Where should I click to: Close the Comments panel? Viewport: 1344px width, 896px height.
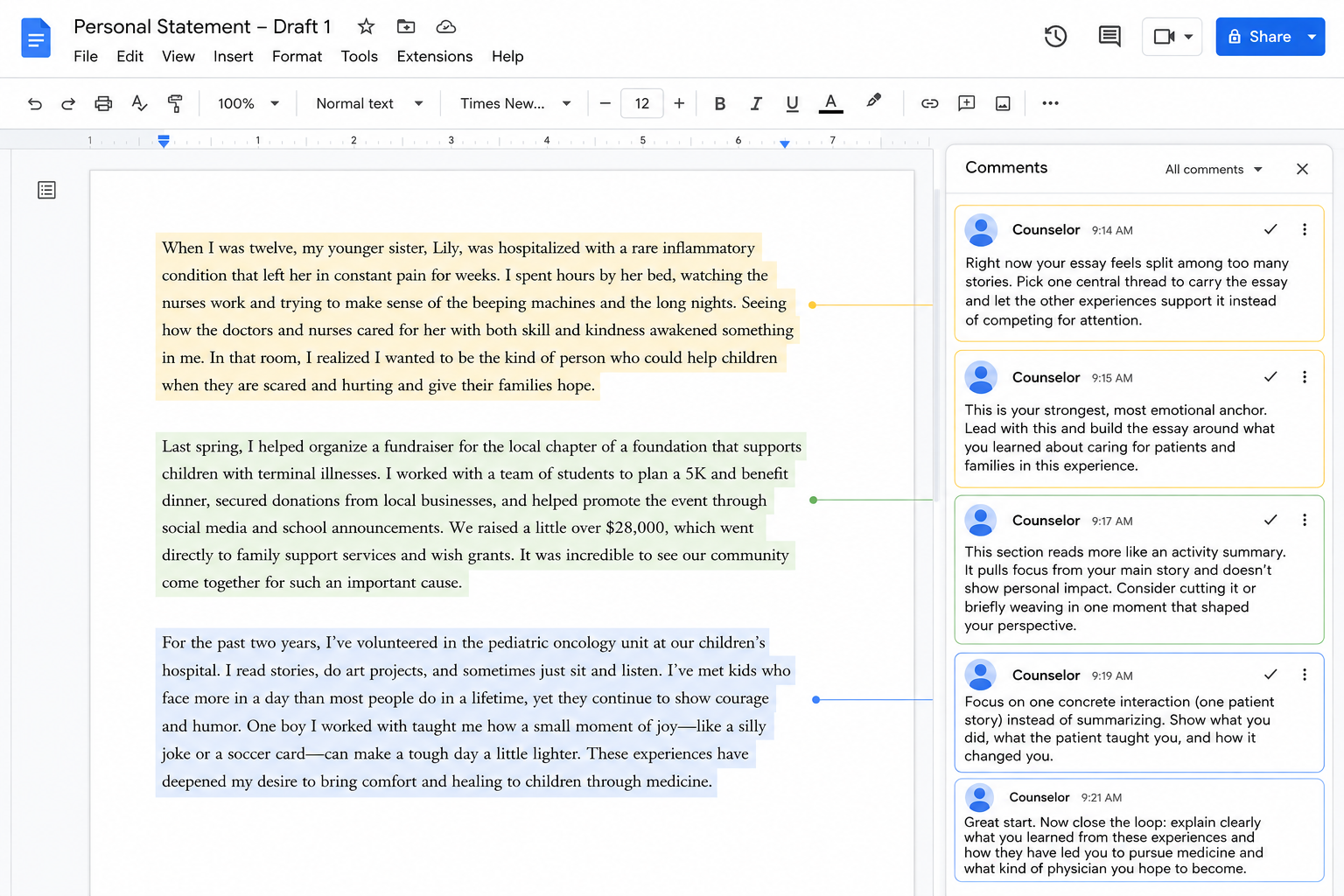(1302, 169)
